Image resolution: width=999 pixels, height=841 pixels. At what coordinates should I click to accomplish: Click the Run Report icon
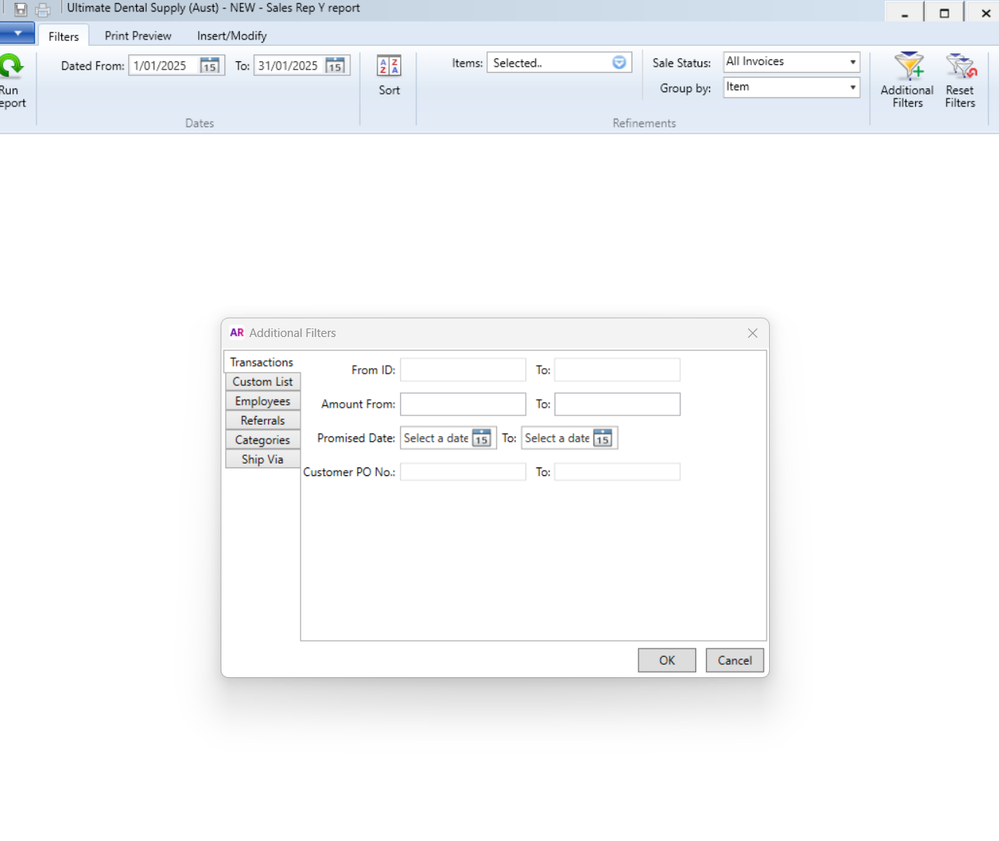pyautogui.click(x=11, y=68)
